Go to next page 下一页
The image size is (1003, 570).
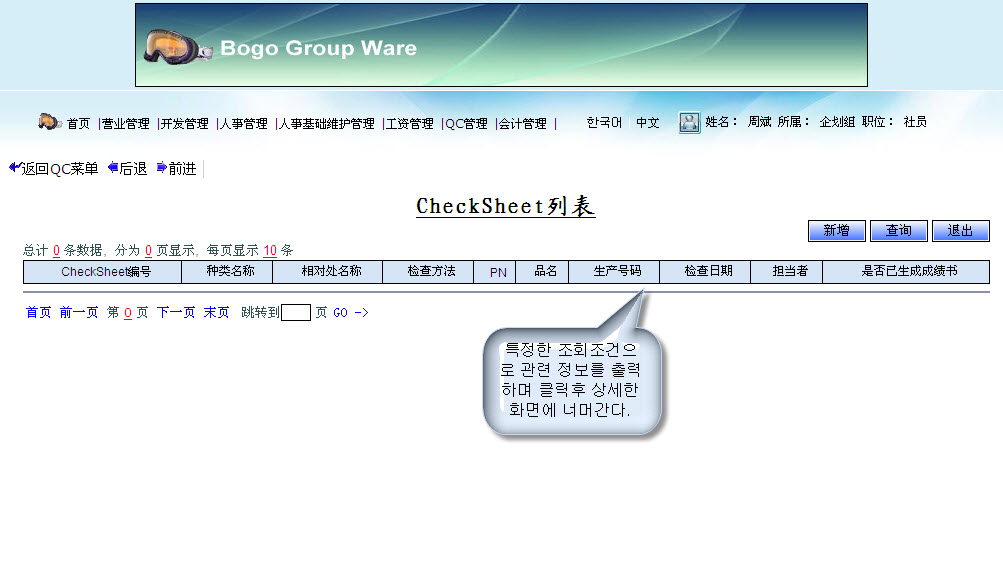click(176, 312)
